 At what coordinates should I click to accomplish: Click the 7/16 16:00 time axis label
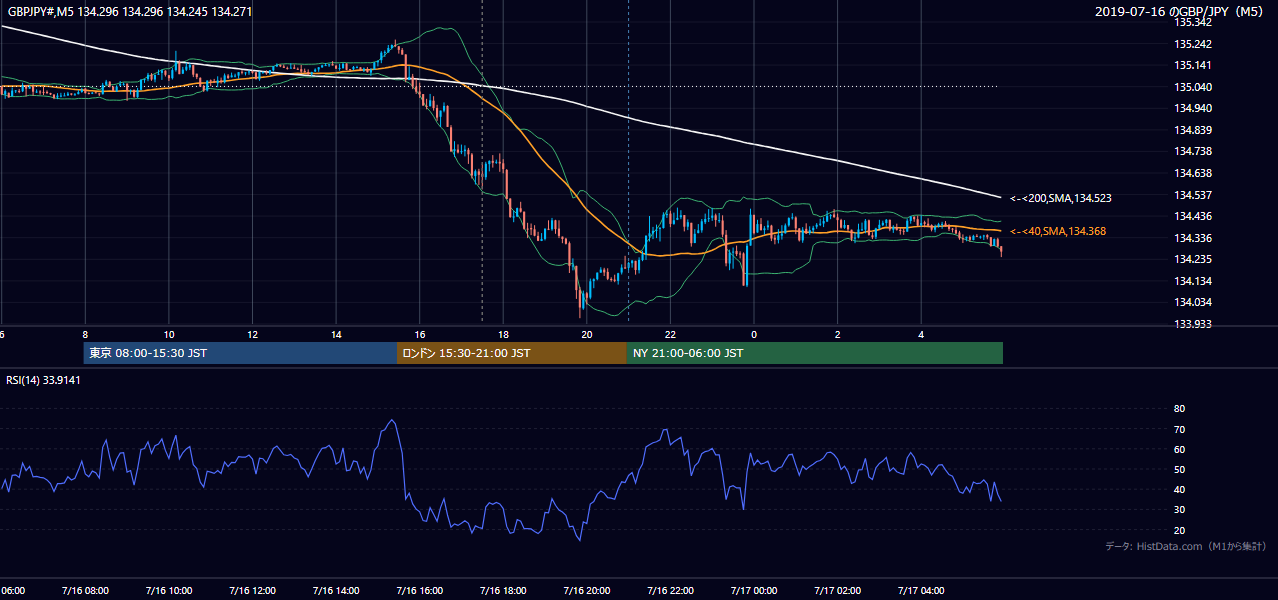tap(419, 590)
